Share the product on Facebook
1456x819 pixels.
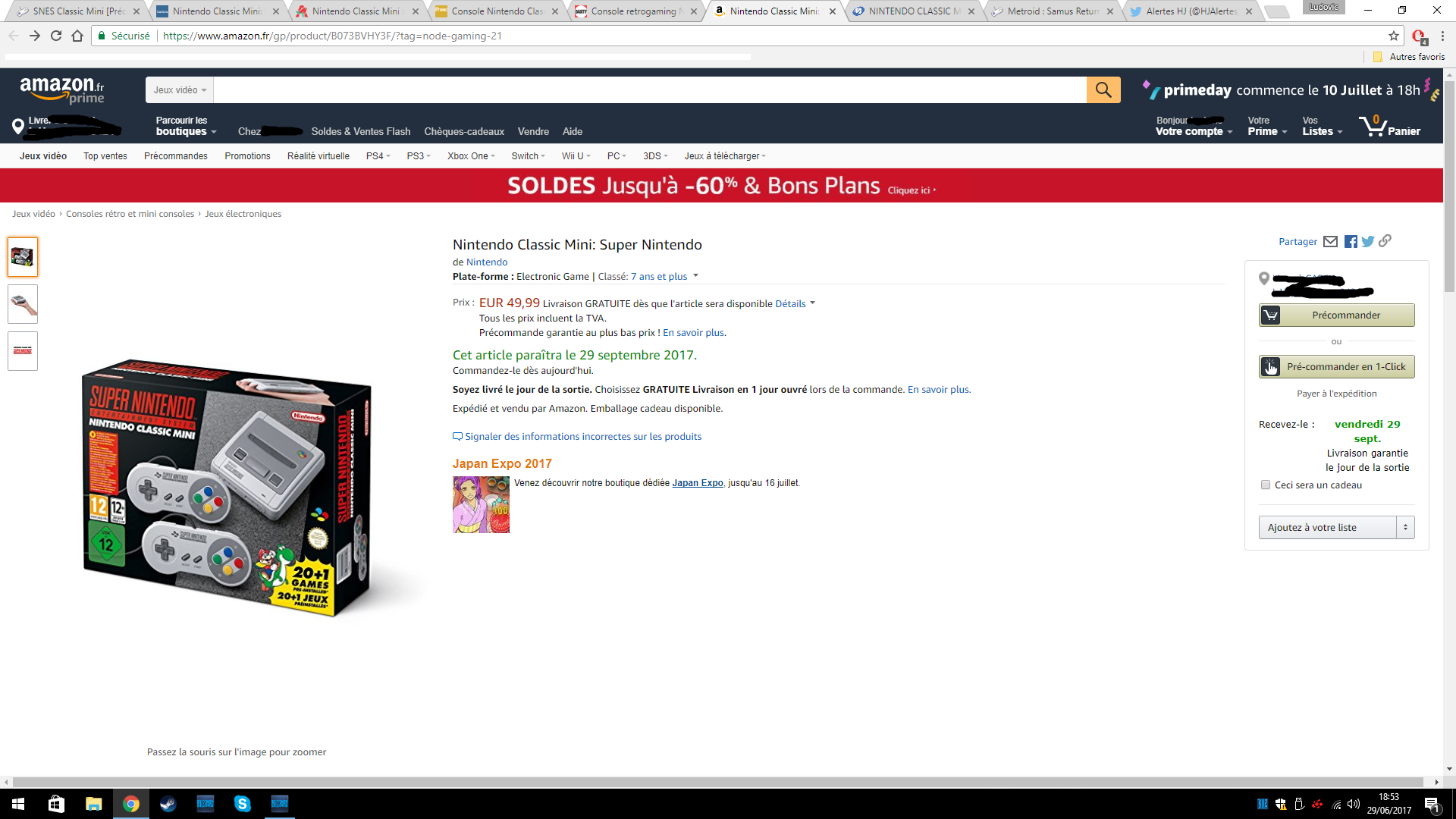pos(1351,242)
